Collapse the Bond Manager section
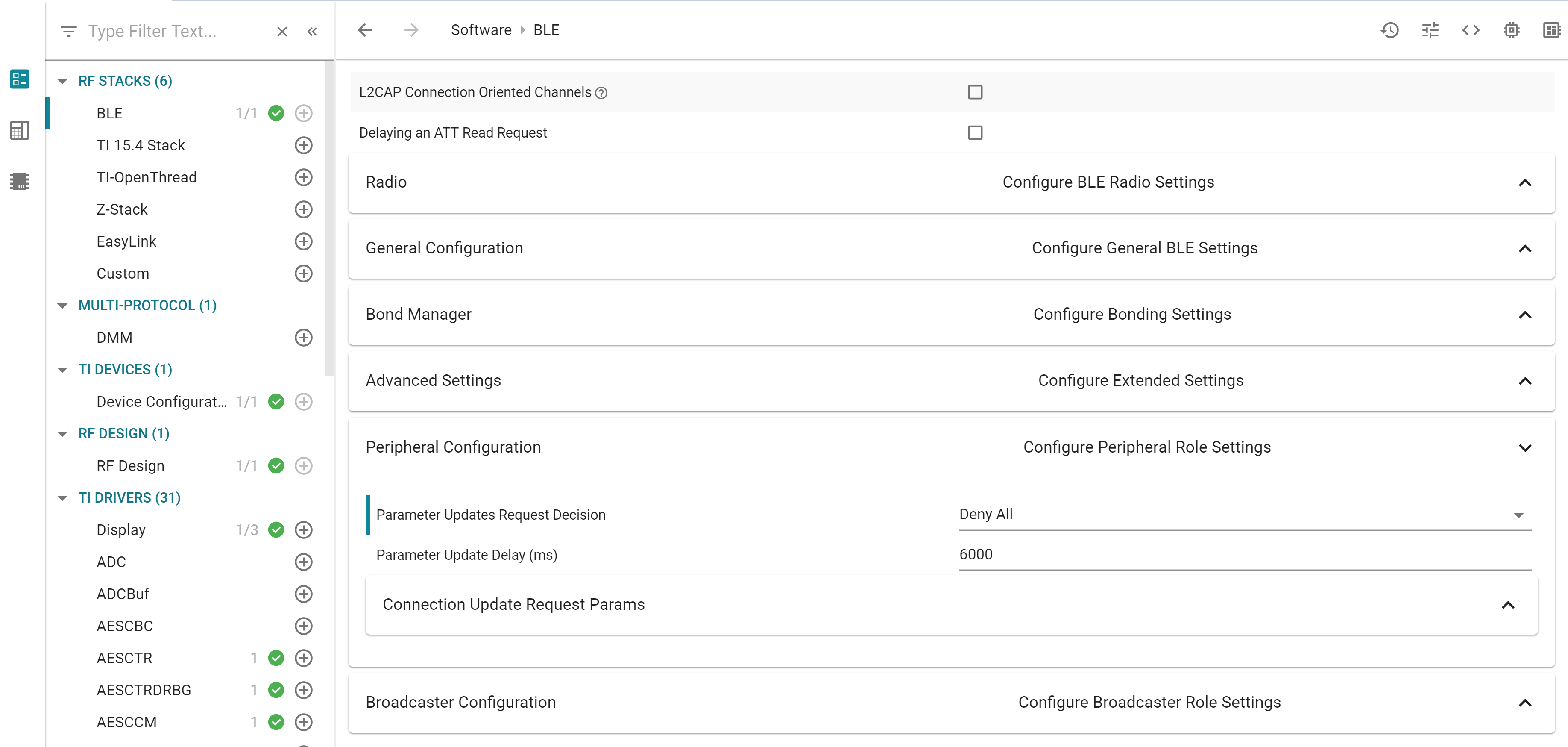Image resolution: width=1568 pixels, height=747 pixels. pyautogui.click(x=1525, y=315)
